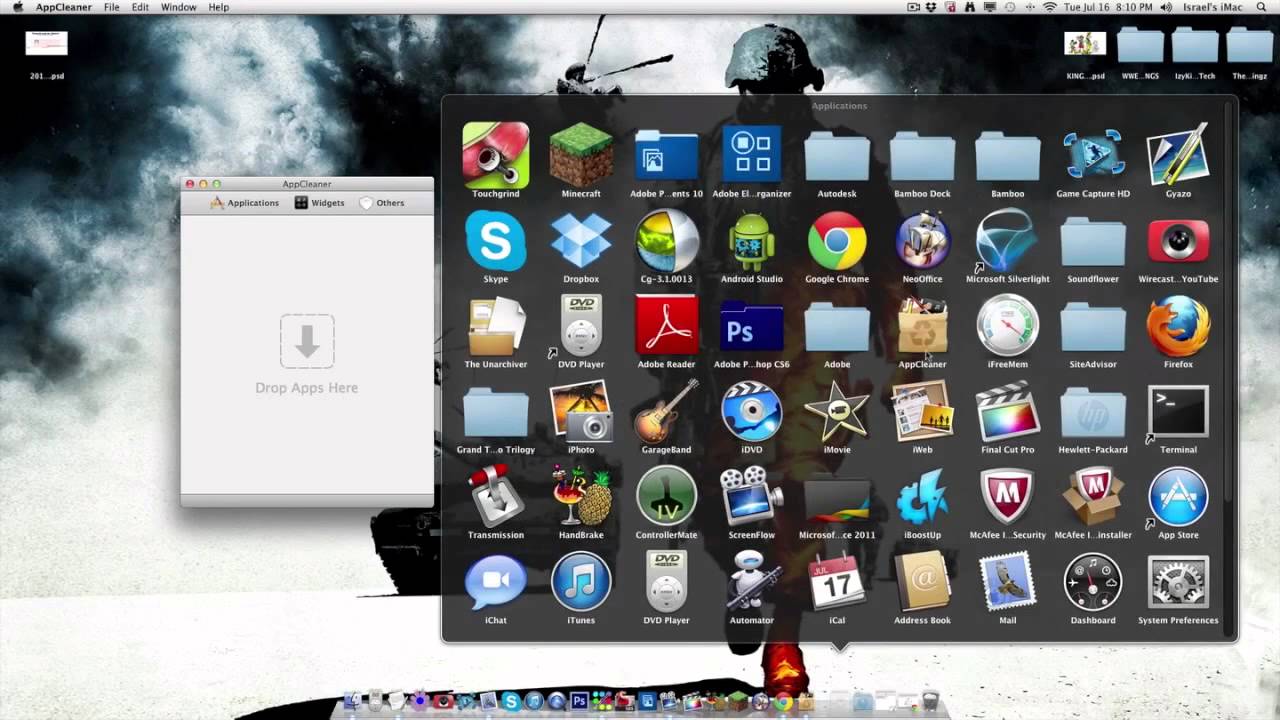Open the Autodesk folder

[837, 157]
